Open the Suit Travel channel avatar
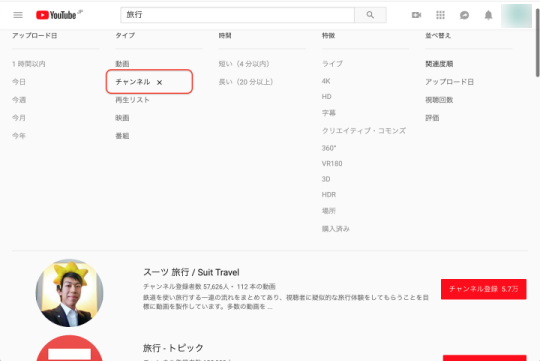 pyautogui.click(x=70, y=293)
